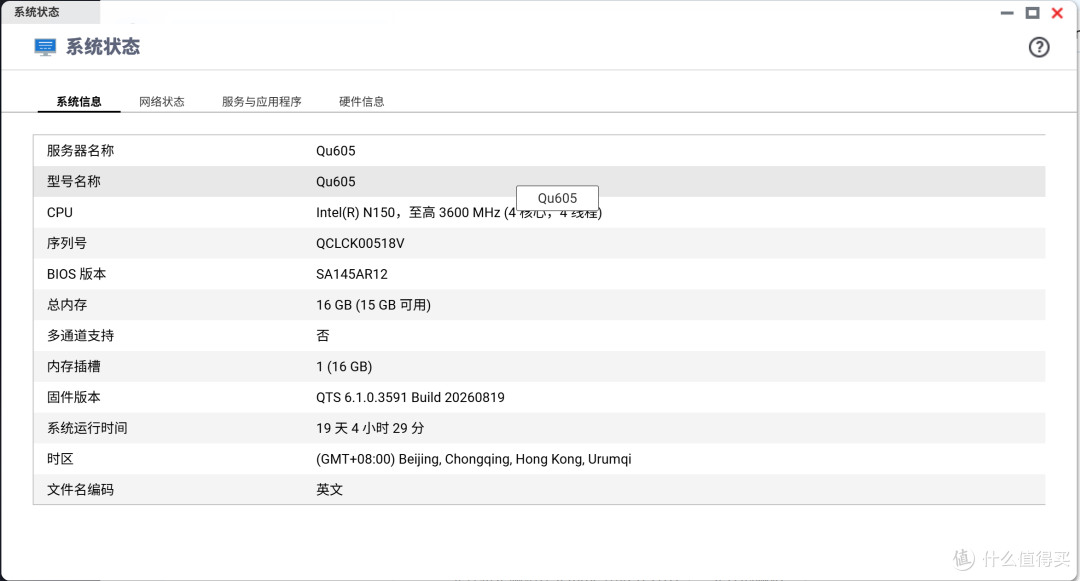
Task: Select the 固件版本 label
Action: pyautogui.click(x=74, y=397)
